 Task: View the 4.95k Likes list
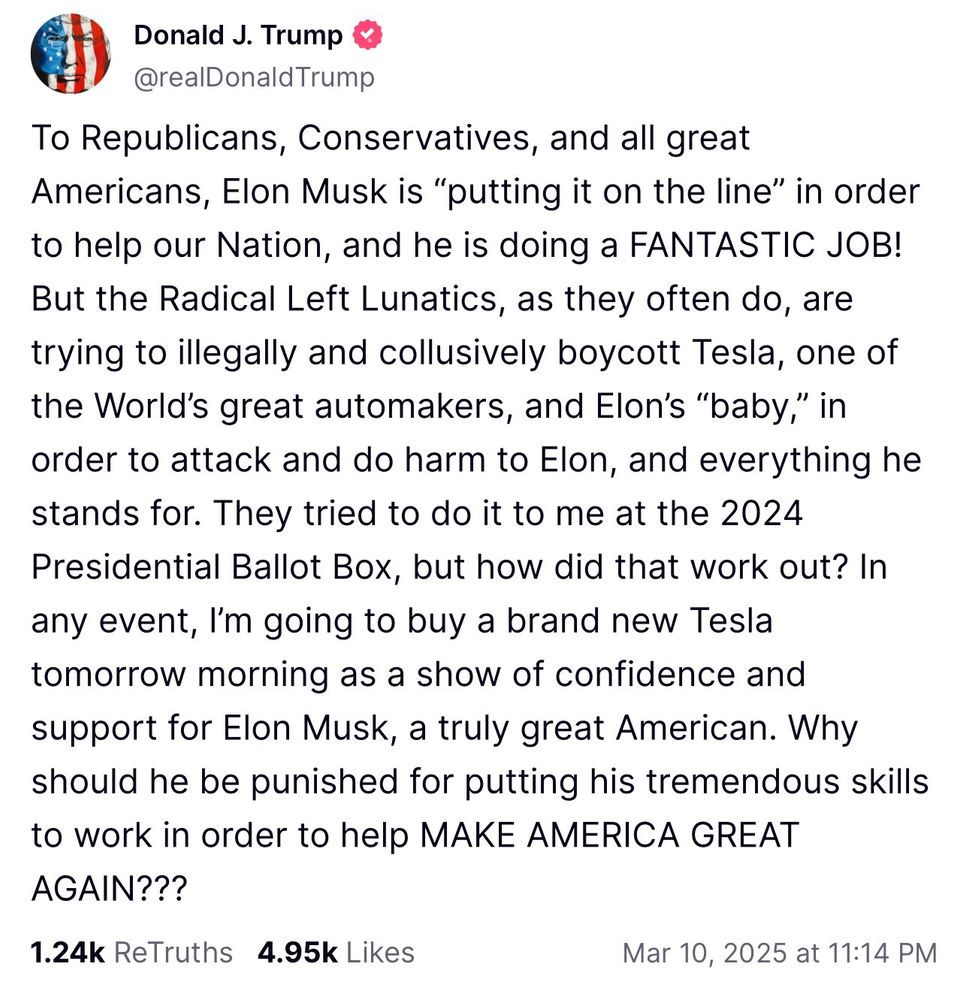coord(335,953)
